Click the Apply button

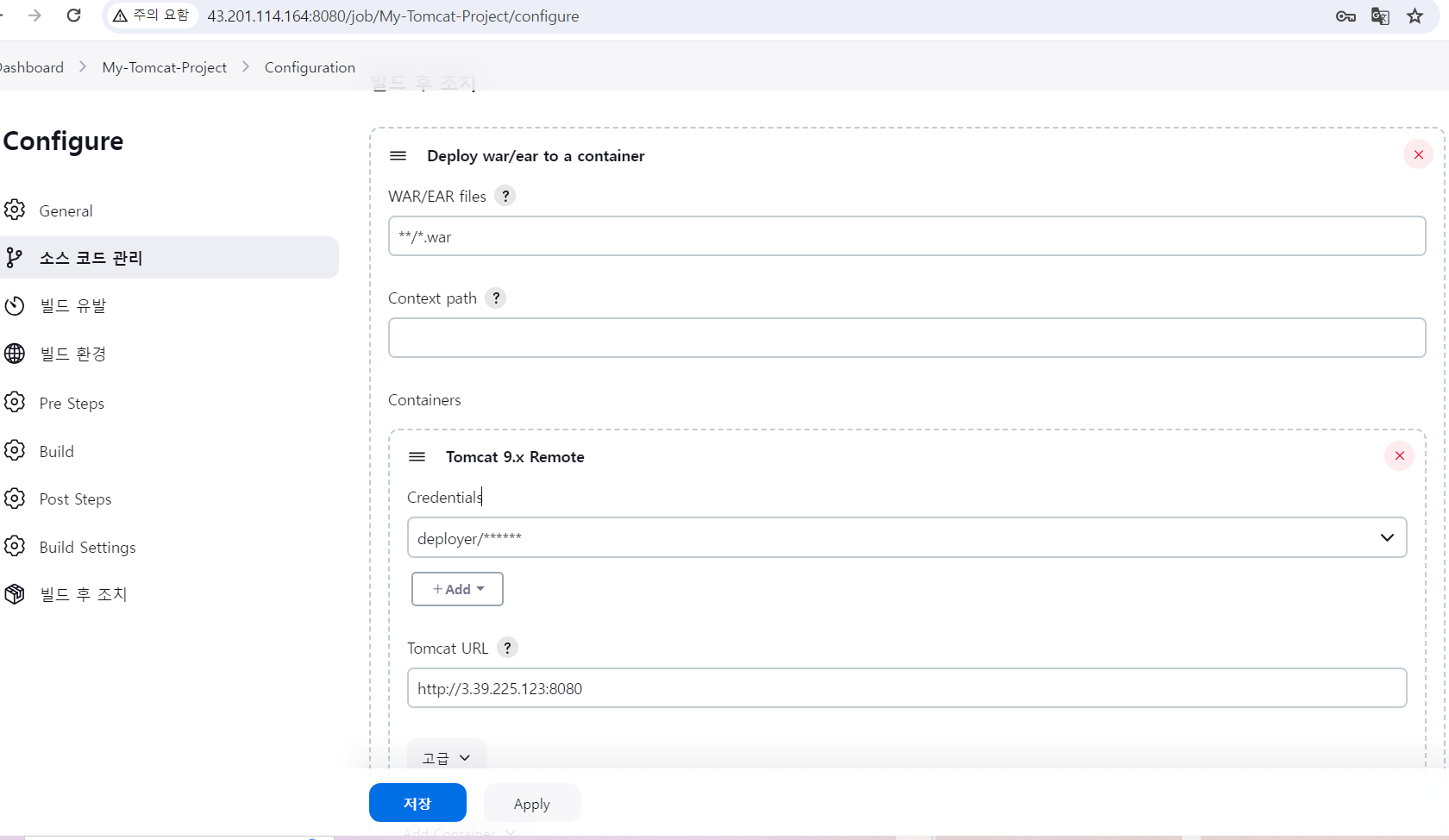(x=531, y=803)
